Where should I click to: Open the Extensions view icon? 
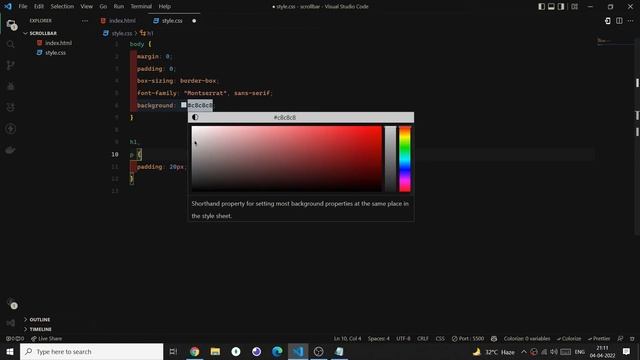coord(11,108)
